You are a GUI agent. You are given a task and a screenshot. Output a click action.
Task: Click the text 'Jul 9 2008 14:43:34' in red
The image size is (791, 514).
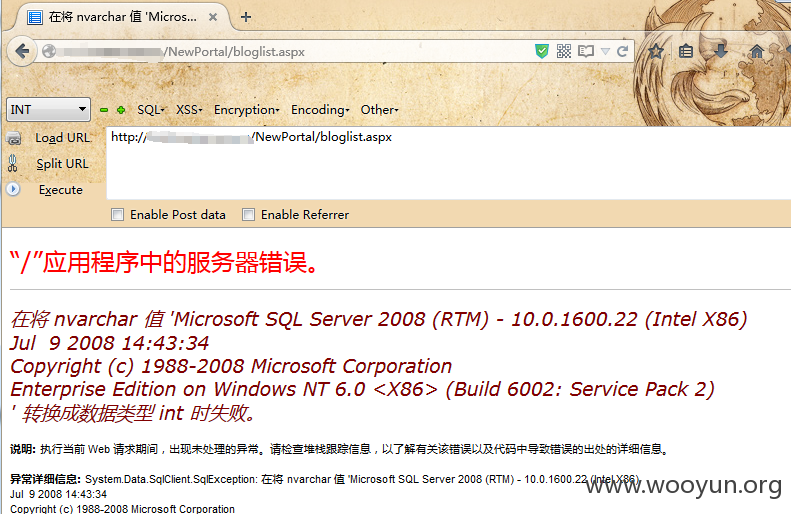coord(109,343)
